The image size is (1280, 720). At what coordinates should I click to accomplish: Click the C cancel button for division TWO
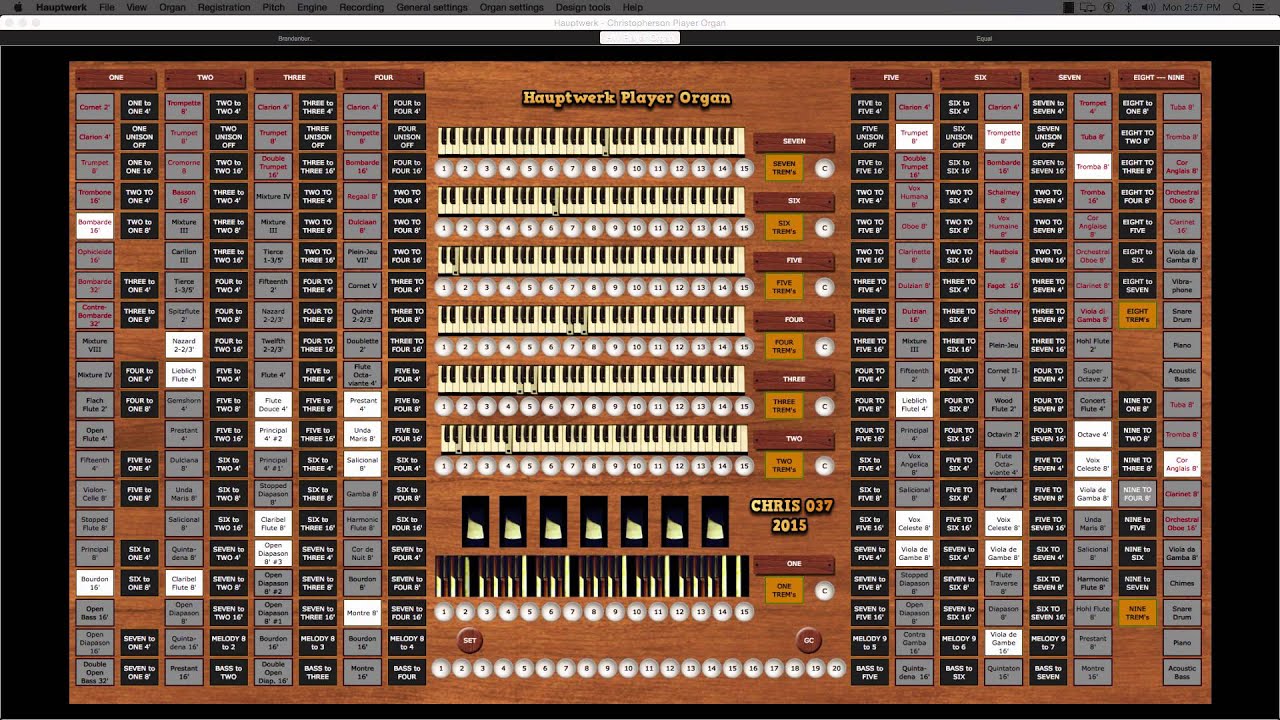click(x=824, y=466)
